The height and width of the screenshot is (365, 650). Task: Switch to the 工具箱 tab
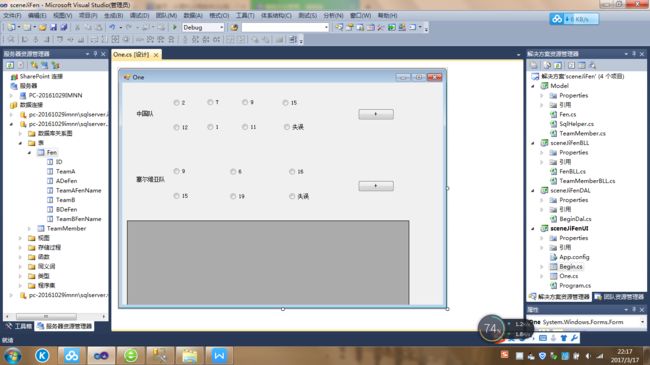19,326
